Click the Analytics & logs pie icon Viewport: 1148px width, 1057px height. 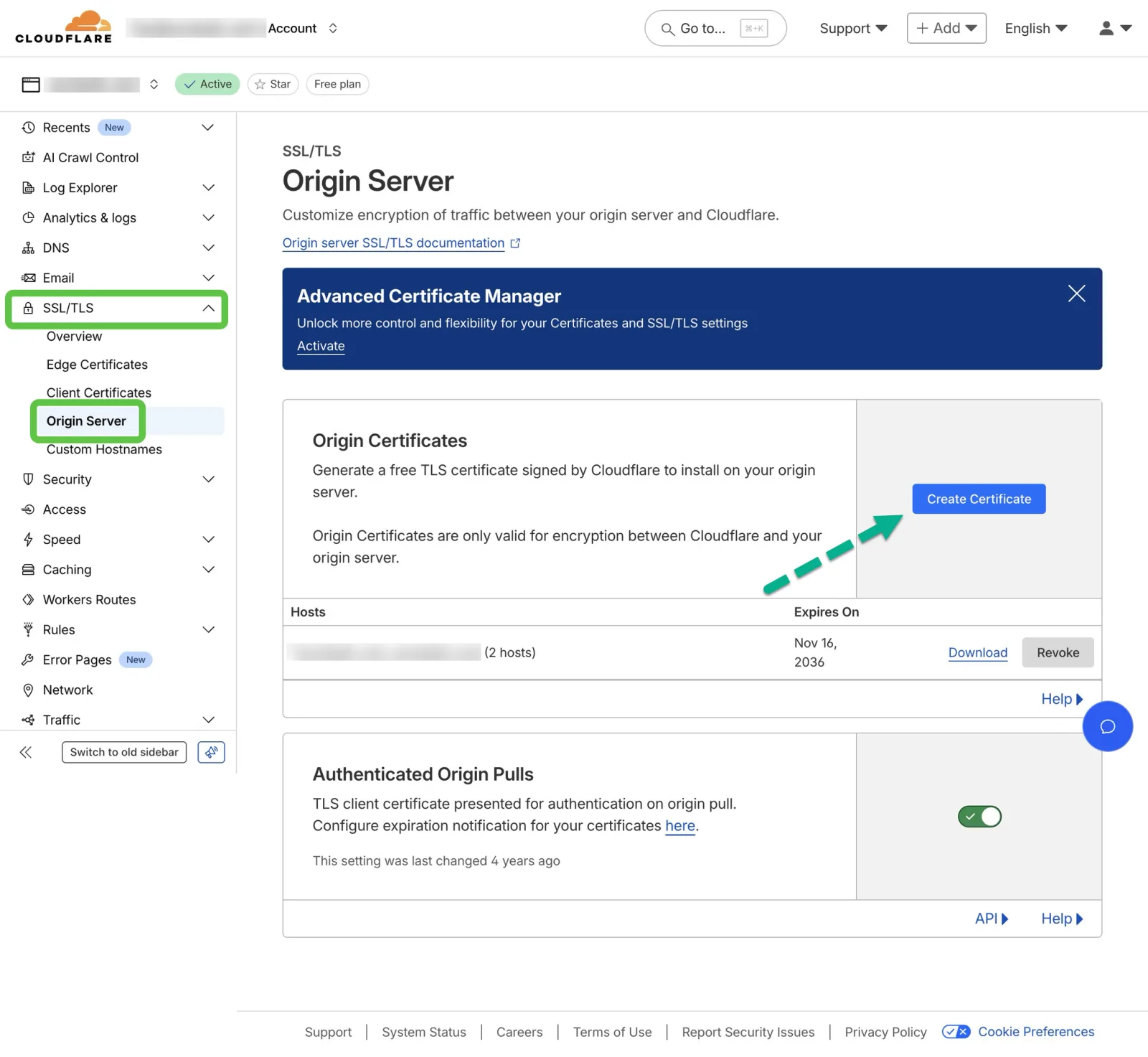(x=29, y=217)
